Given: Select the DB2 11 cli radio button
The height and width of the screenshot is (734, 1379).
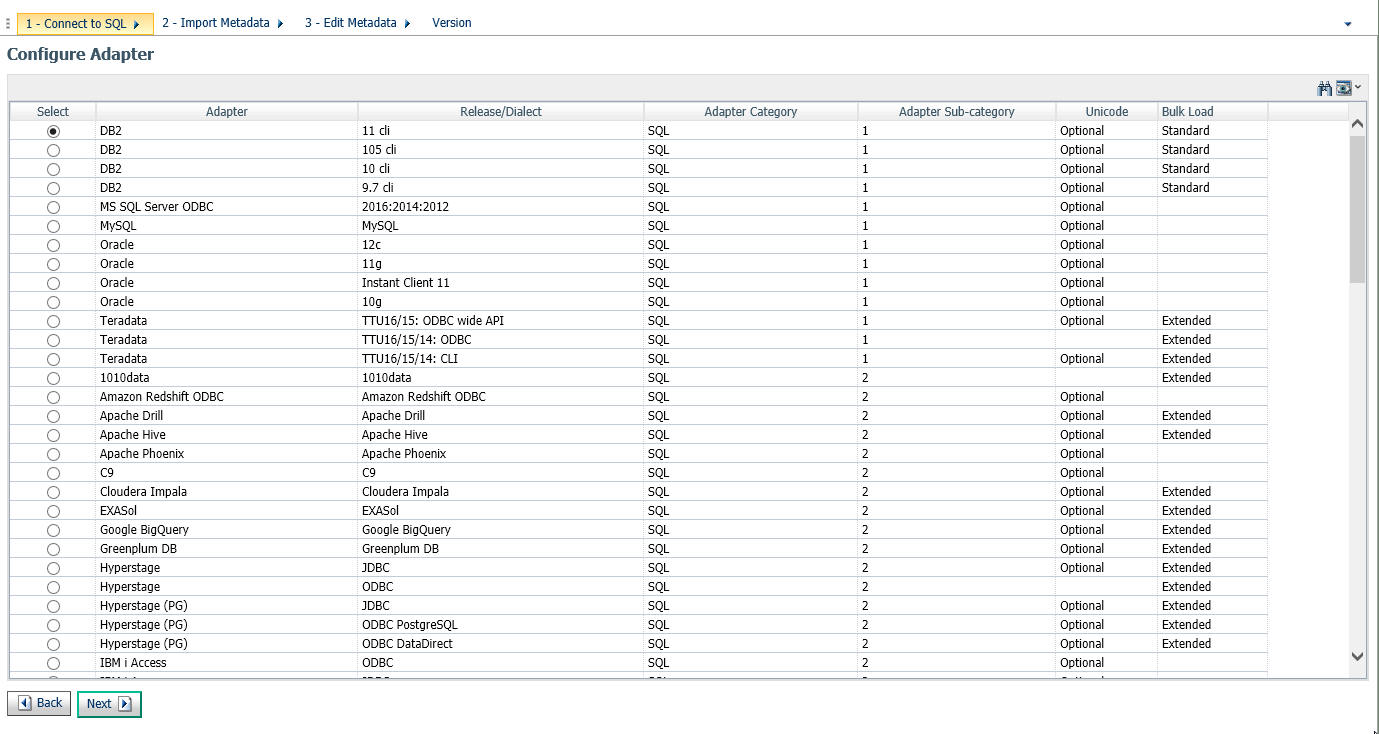Looking at the screenshot, I should tap(53, 131).
